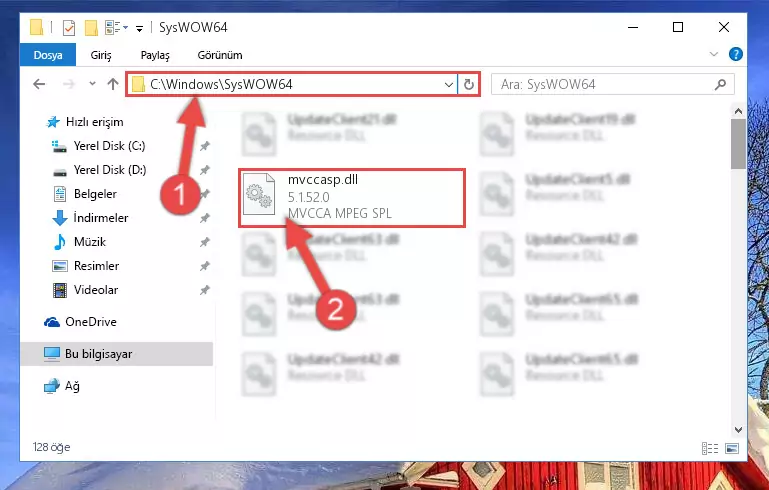Expand the address bar history dropdown
Image resolution: width=769 pixels, height=490 pixels.
(448, 84)
